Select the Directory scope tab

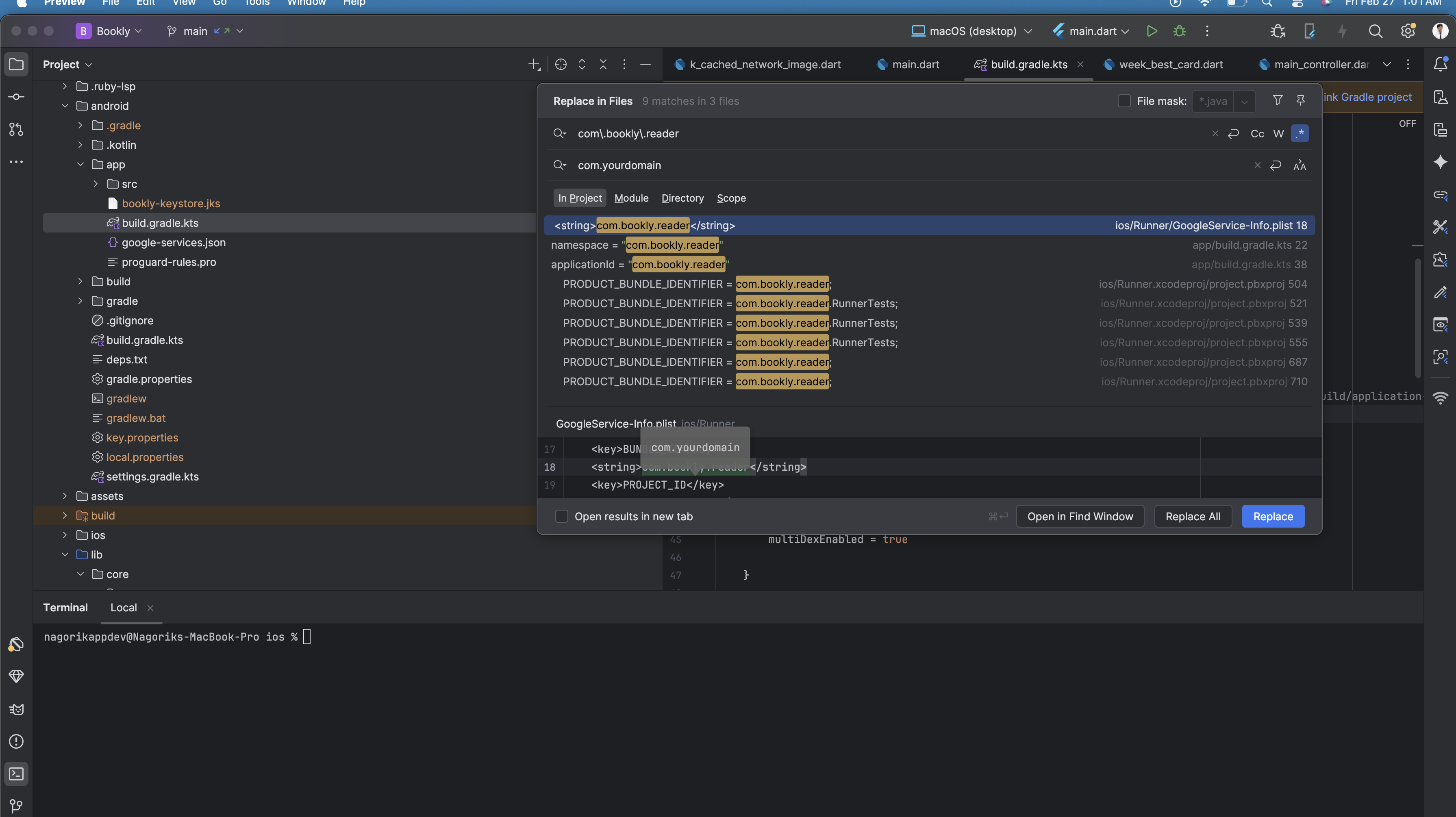[x=682, y=198]
